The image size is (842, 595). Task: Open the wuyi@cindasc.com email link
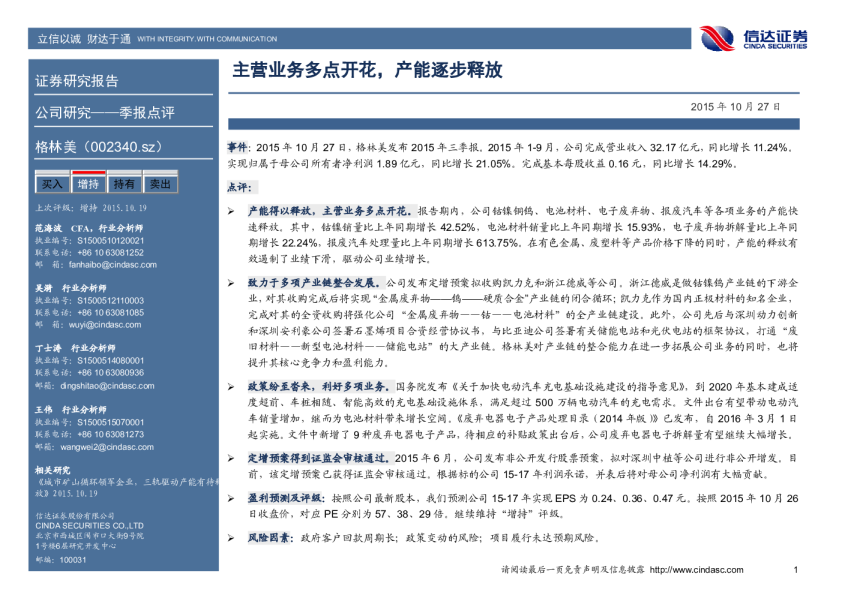[98, 324]
